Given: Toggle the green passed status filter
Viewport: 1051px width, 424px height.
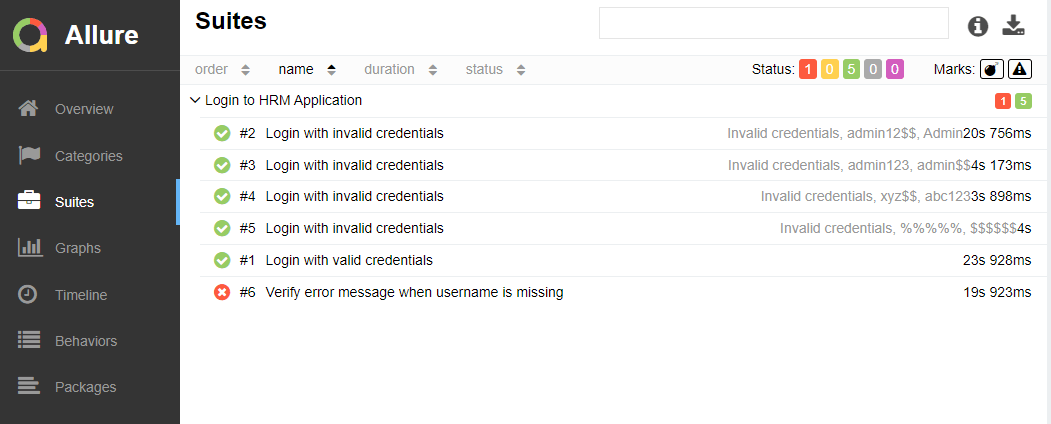Looking at the screenshot, I should pyautogui.click(x=851, y=69).
